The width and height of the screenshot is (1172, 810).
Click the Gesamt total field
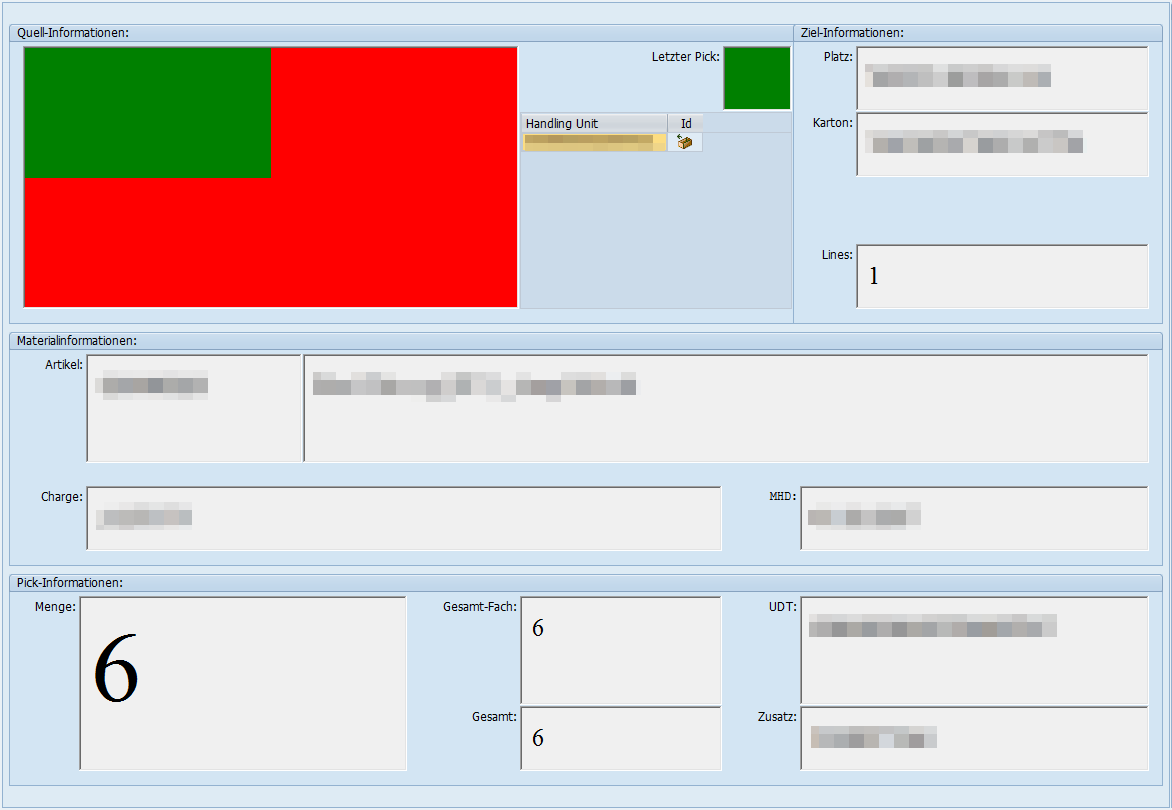(x=620, y=738)
